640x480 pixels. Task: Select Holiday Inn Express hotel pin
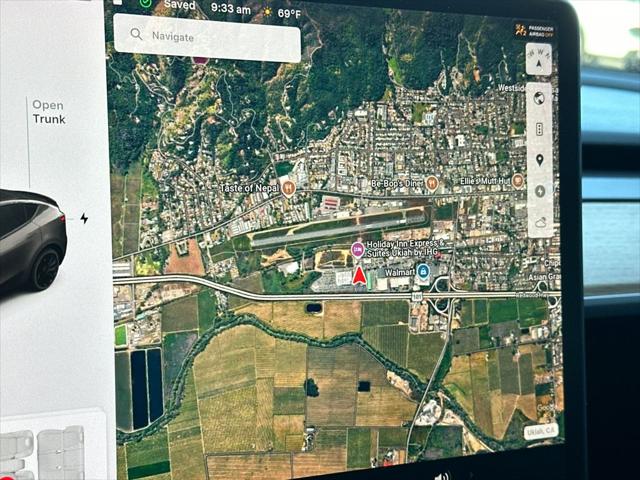[358, 249]
